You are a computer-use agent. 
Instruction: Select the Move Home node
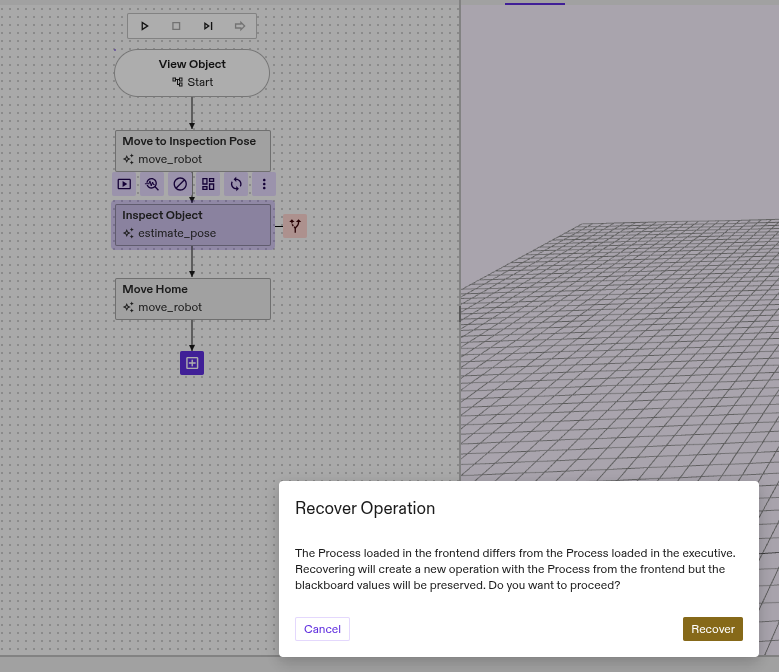[x=192, y=298]
